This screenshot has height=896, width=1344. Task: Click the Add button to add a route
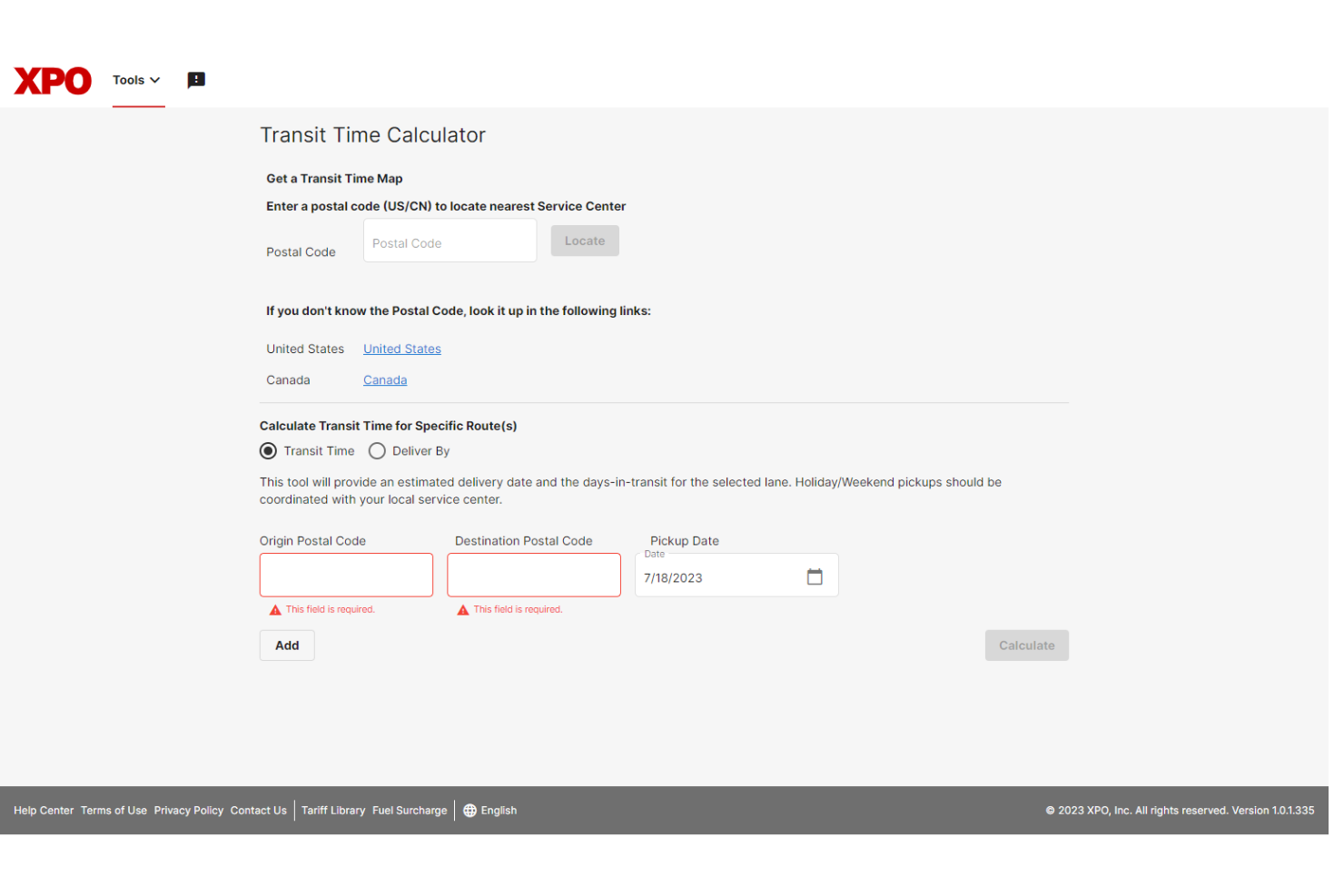click(286, 645)
